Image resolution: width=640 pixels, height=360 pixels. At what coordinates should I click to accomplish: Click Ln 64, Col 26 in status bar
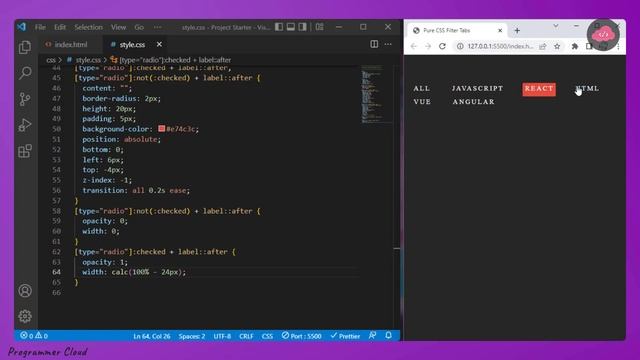151,336
